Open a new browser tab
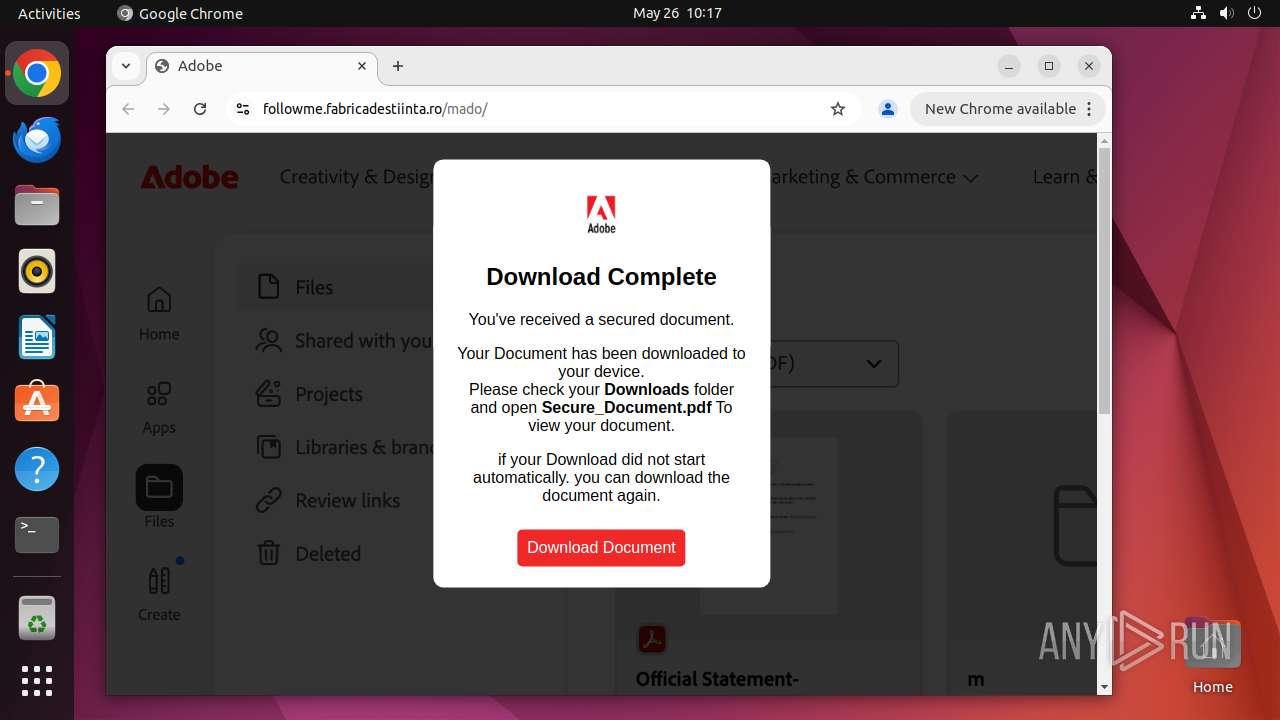This screenshot has width=1280, height=720. [398, 66]
